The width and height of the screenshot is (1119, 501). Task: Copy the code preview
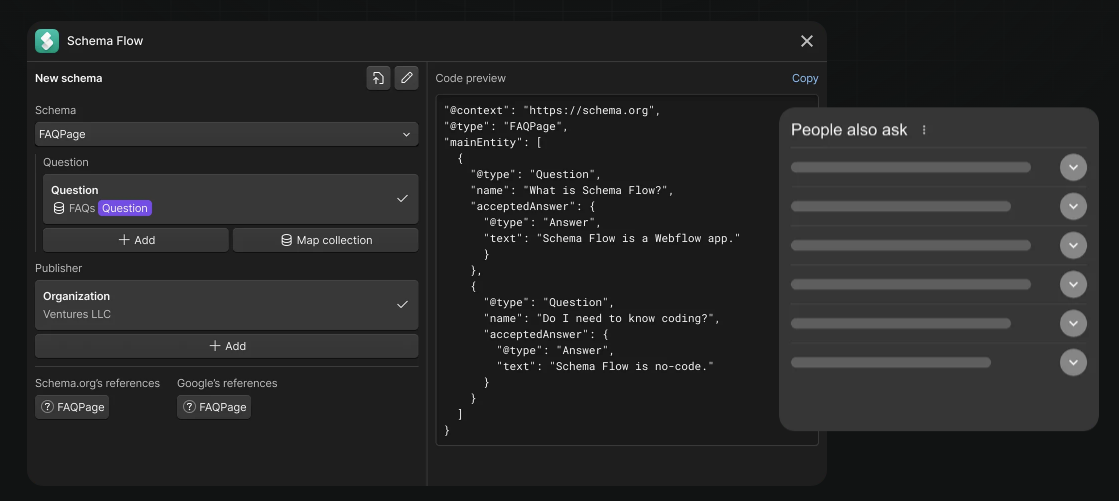804,78
